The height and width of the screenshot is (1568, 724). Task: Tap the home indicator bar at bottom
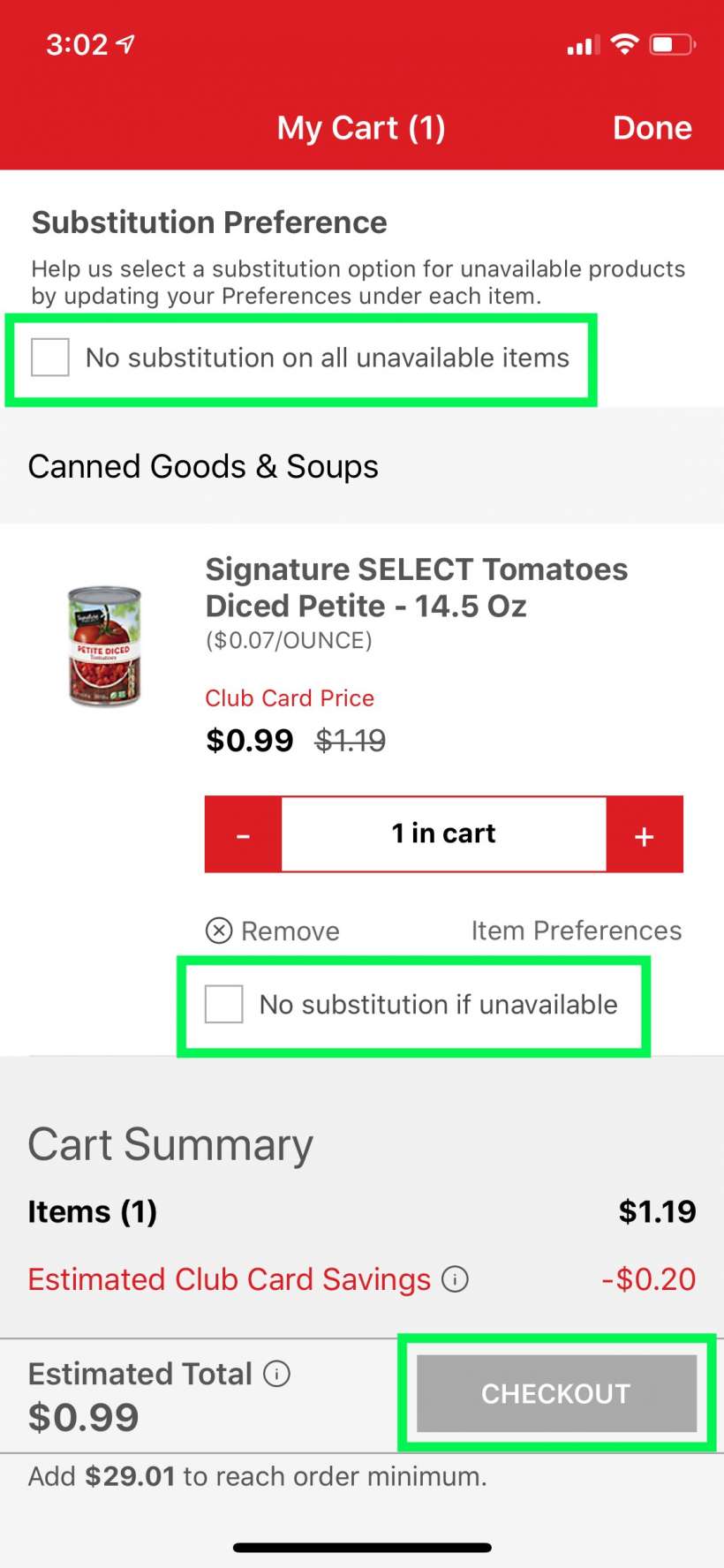pyautogui.click(x=362, y=1547)
